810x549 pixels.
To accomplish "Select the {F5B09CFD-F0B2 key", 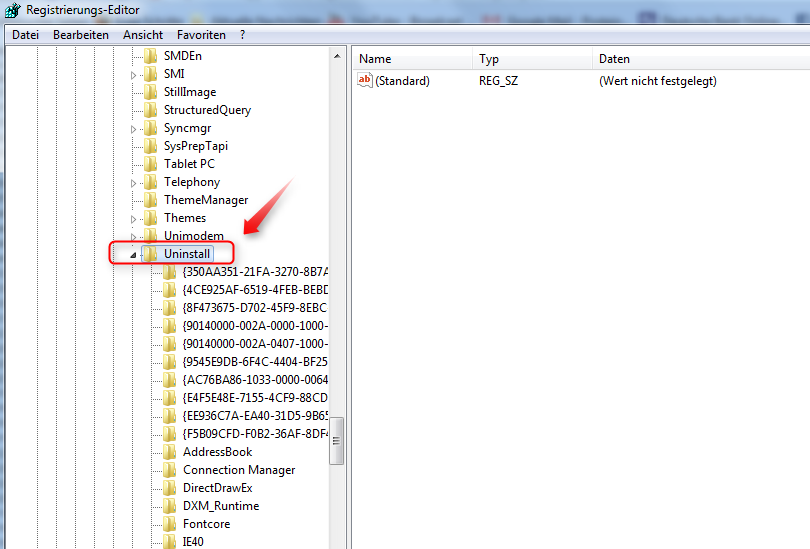I will [x=255, y=434].
